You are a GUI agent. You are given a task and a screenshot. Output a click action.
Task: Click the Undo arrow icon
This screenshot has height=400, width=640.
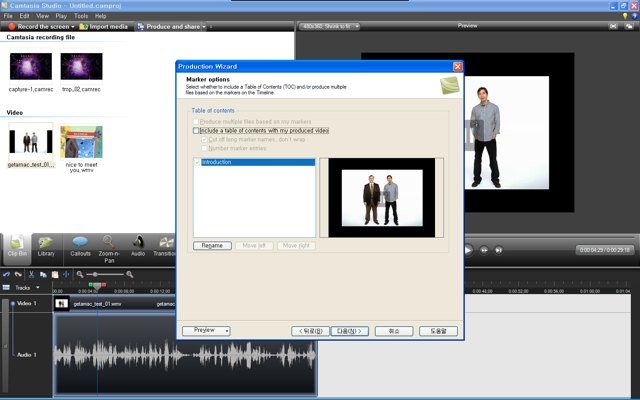click(6, 274)
